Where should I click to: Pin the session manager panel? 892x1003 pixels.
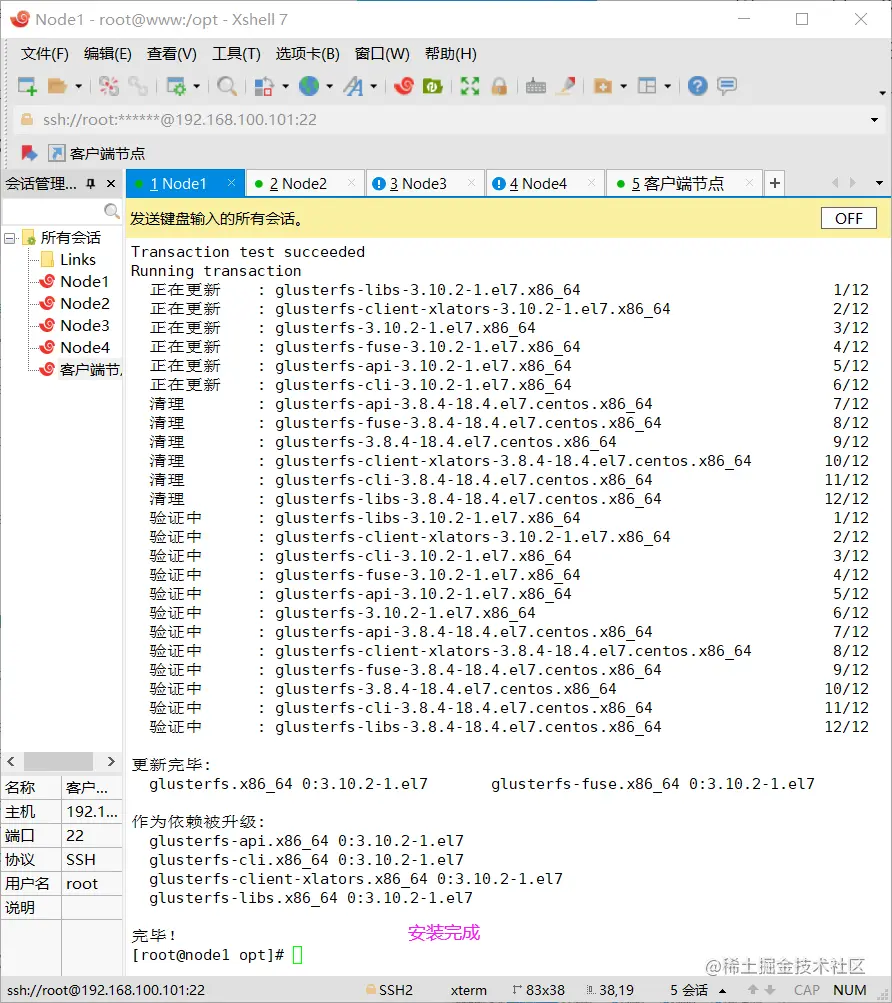[x=91, y=184]
